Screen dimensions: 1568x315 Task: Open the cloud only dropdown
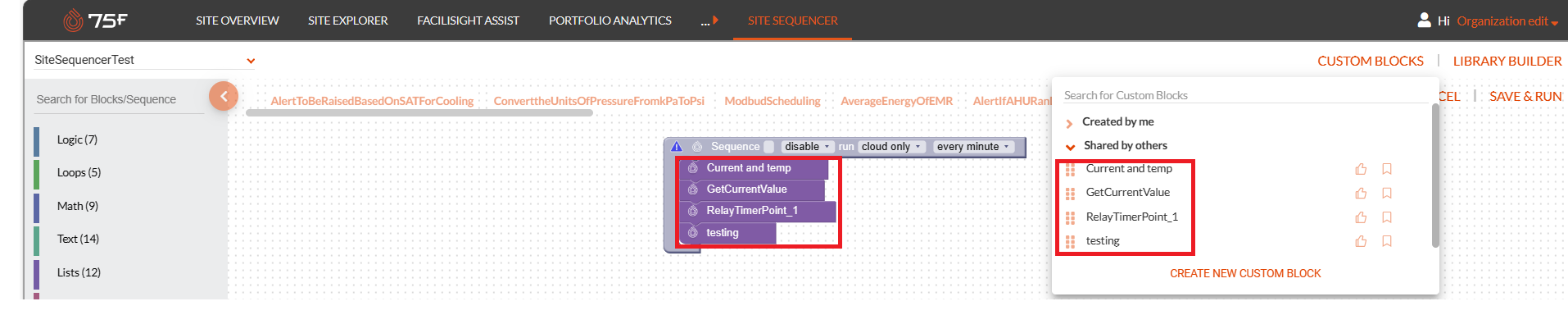click(891, 147)
